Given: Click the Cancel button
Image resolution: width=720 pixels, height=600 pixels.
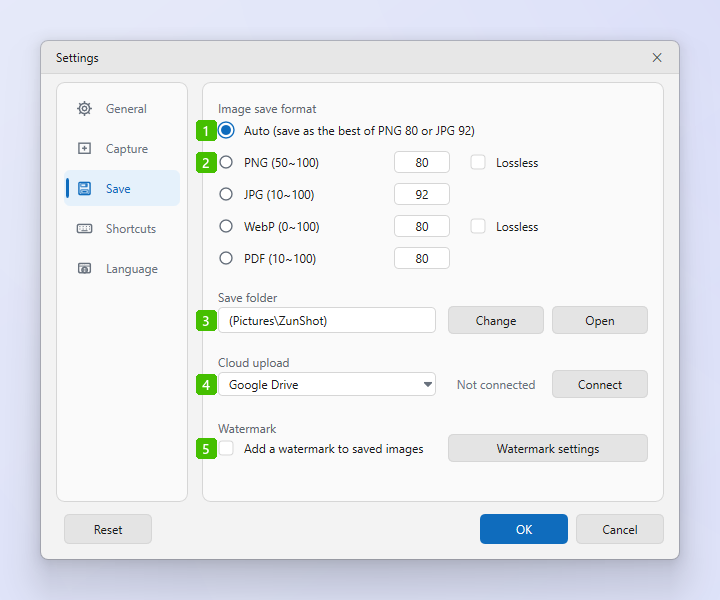Looking at the screenshot, I should pyautogui.click(x=619, y=529).
